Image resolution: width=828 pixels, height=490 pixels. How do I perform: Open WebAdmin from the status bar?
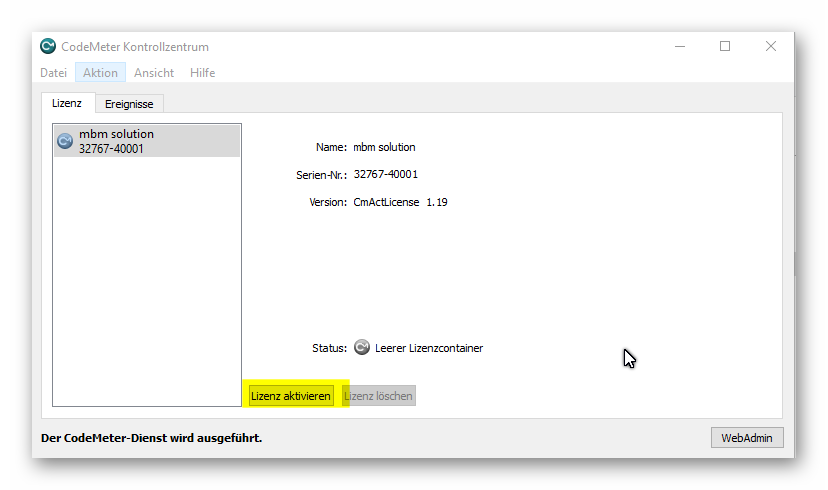[x=747, y=438]
